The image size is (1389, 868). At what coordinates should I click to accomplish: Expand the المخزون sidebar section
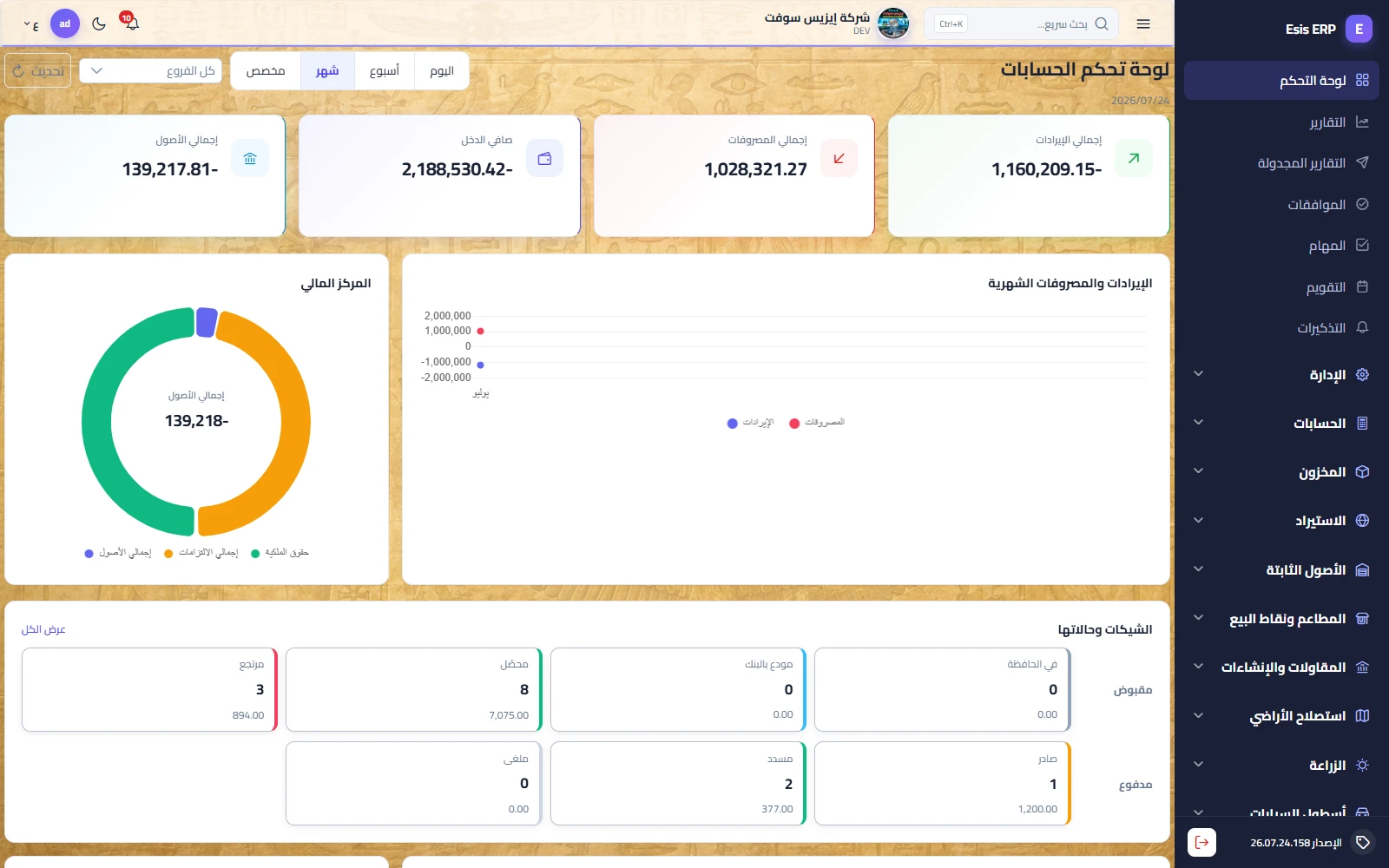click(x=1281, y=472)
